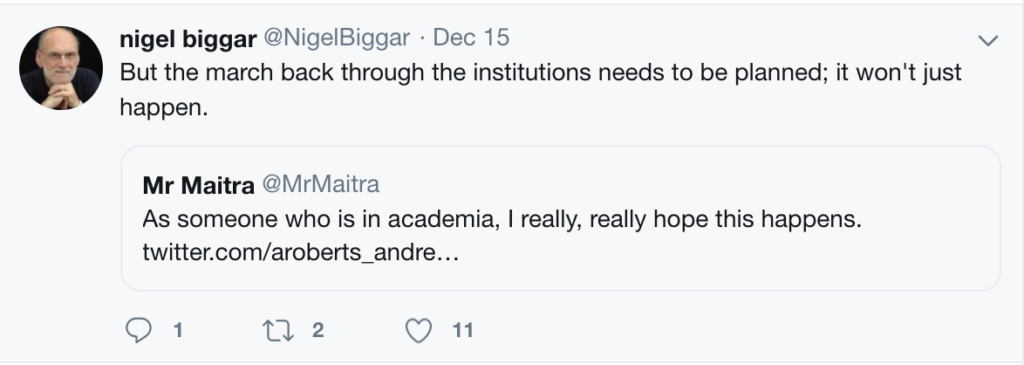Open the Dec 15 timestamp permalink
The image size is (1024, 365).
pyautogui.click(x=471, y=37)
